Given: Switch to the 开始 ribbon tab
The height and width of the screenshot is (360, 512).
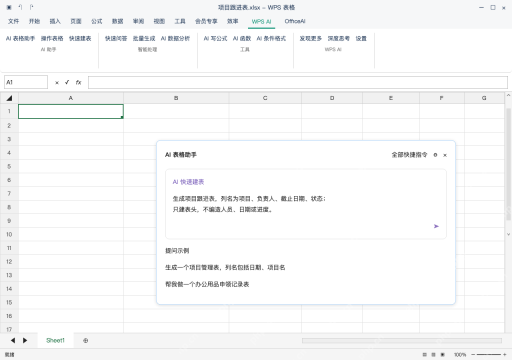Looking at the screenshot, I should pos(34,21).
